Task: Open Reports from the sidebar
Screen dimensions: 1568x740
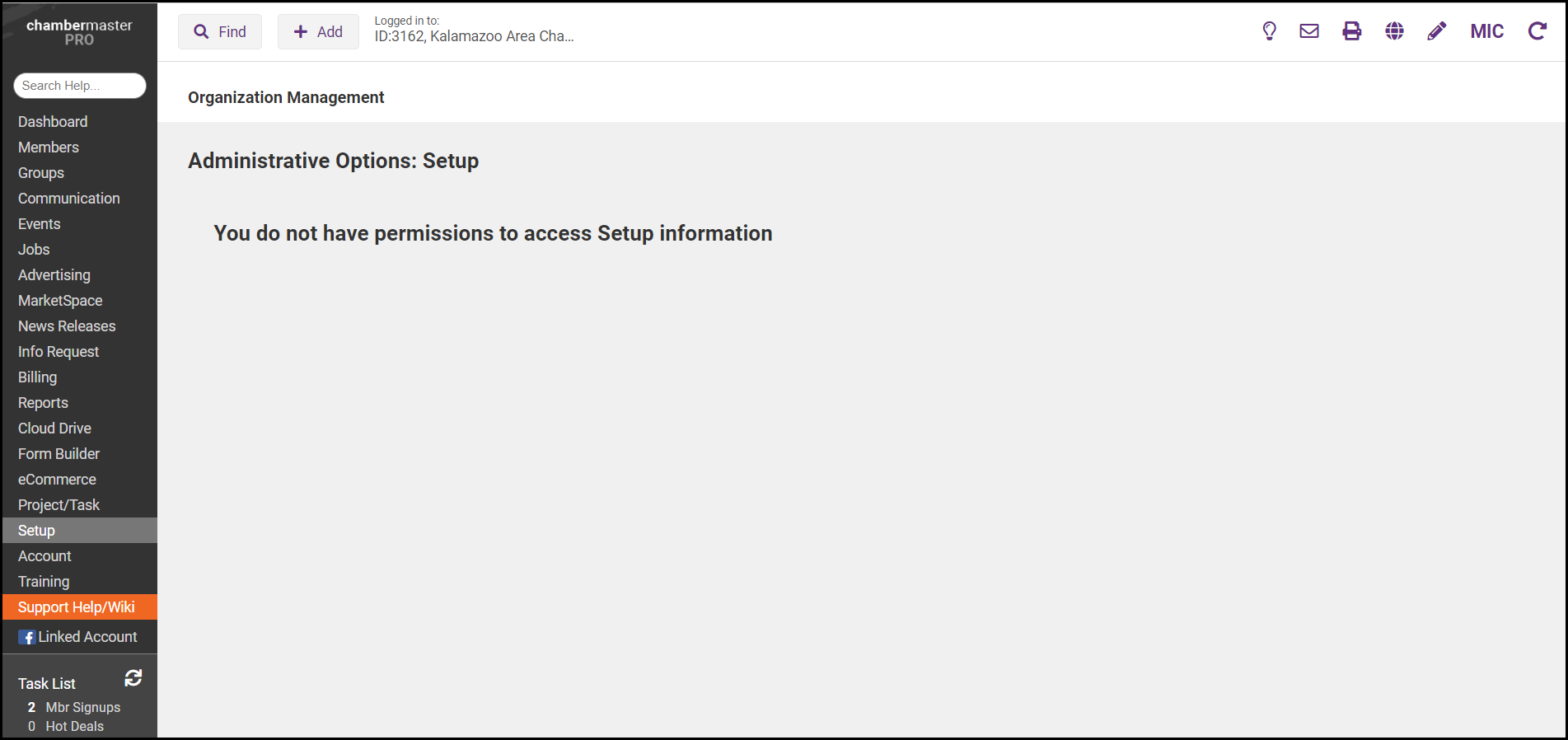Action: (43, 403)
